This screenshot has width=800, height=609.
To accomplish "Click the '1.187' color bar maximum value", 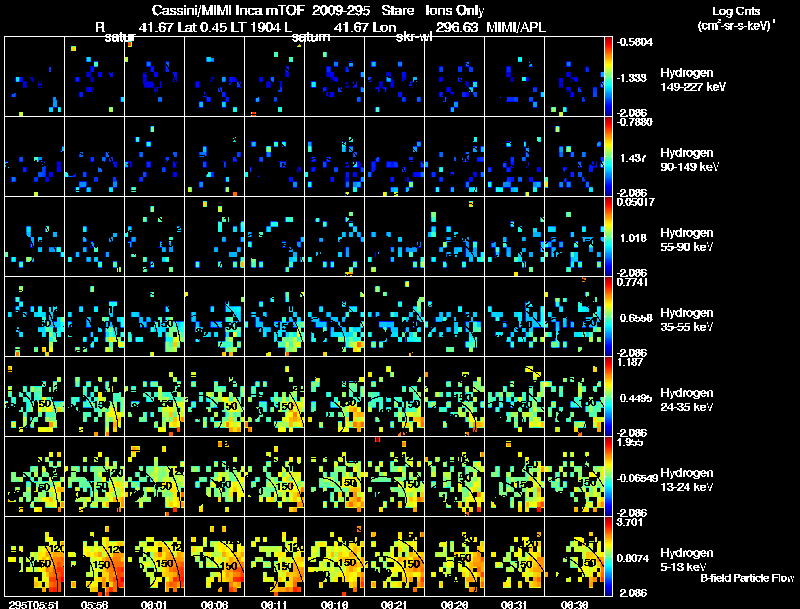I will click(630, 362).
